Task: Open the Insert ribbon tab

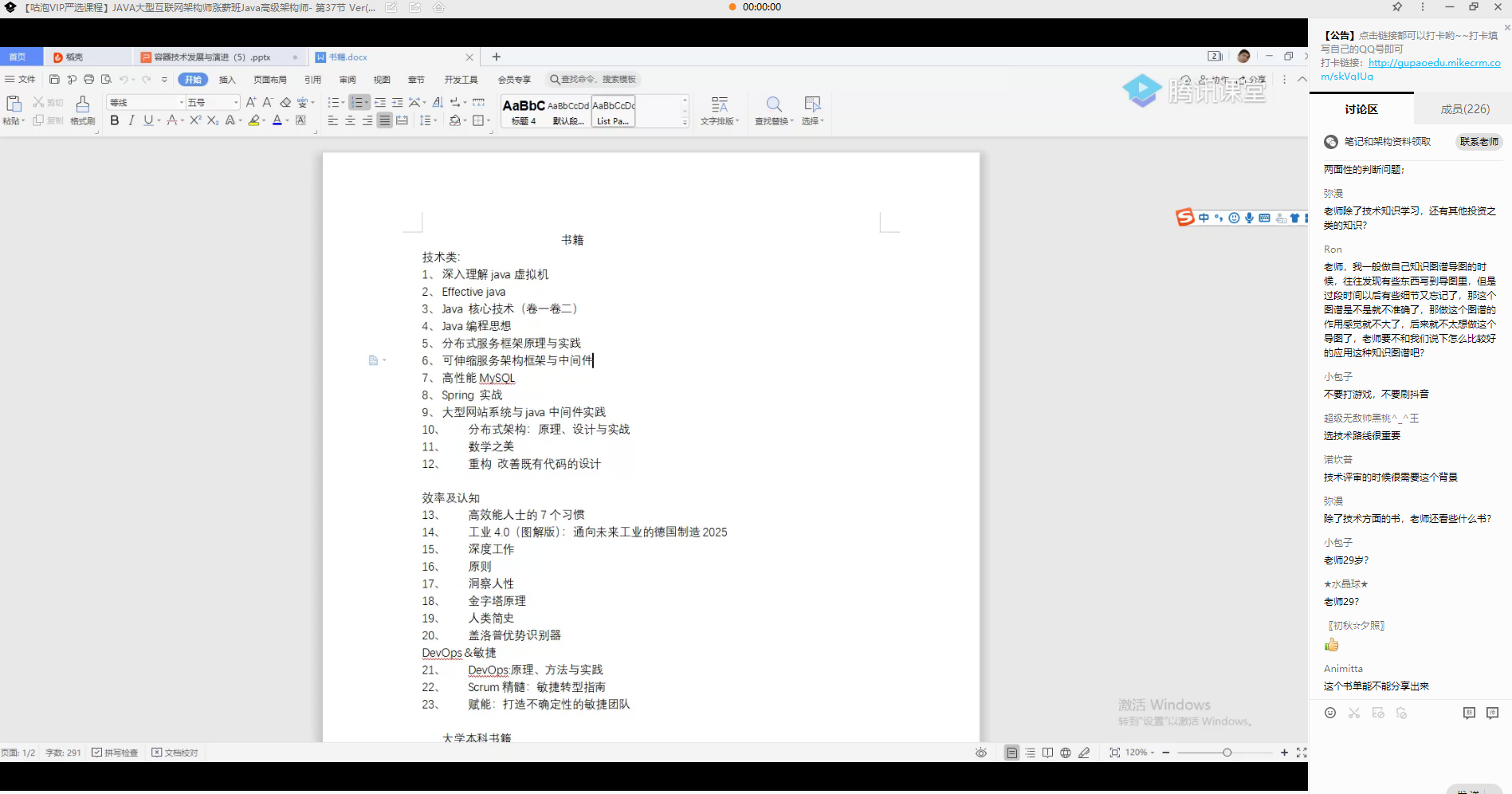Action: pyautogui.click(x=227, y=80)
